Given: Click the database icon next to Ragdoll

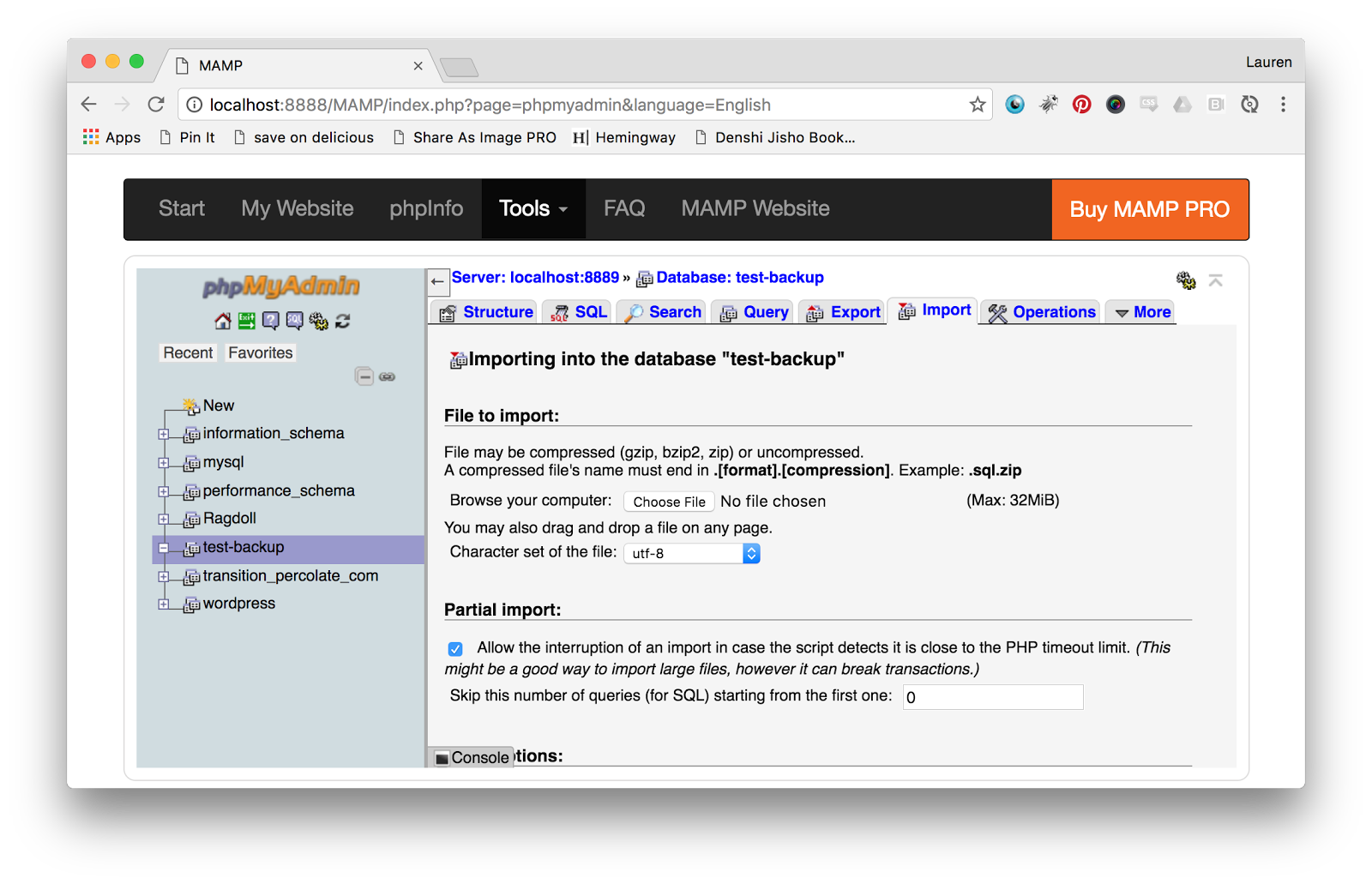Looking at the screenshot, I should pos(192,520).
